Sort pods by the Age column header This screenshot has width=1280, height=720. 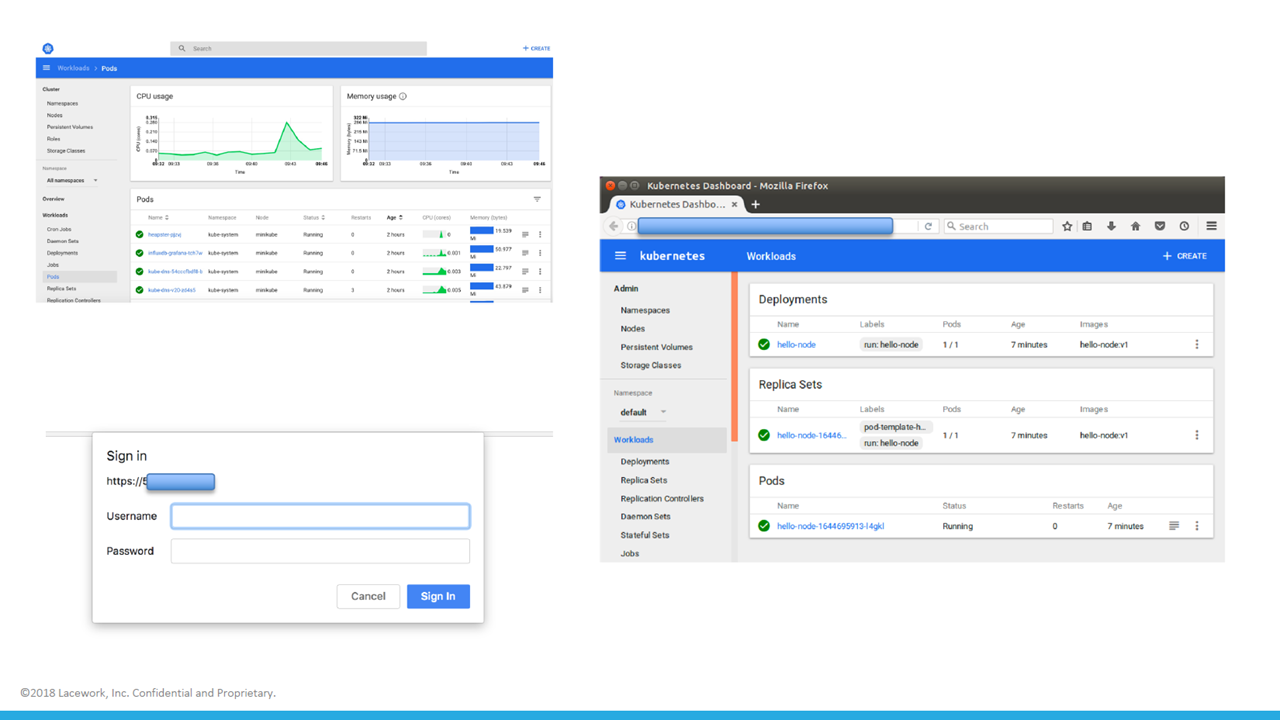click(395, 217)
